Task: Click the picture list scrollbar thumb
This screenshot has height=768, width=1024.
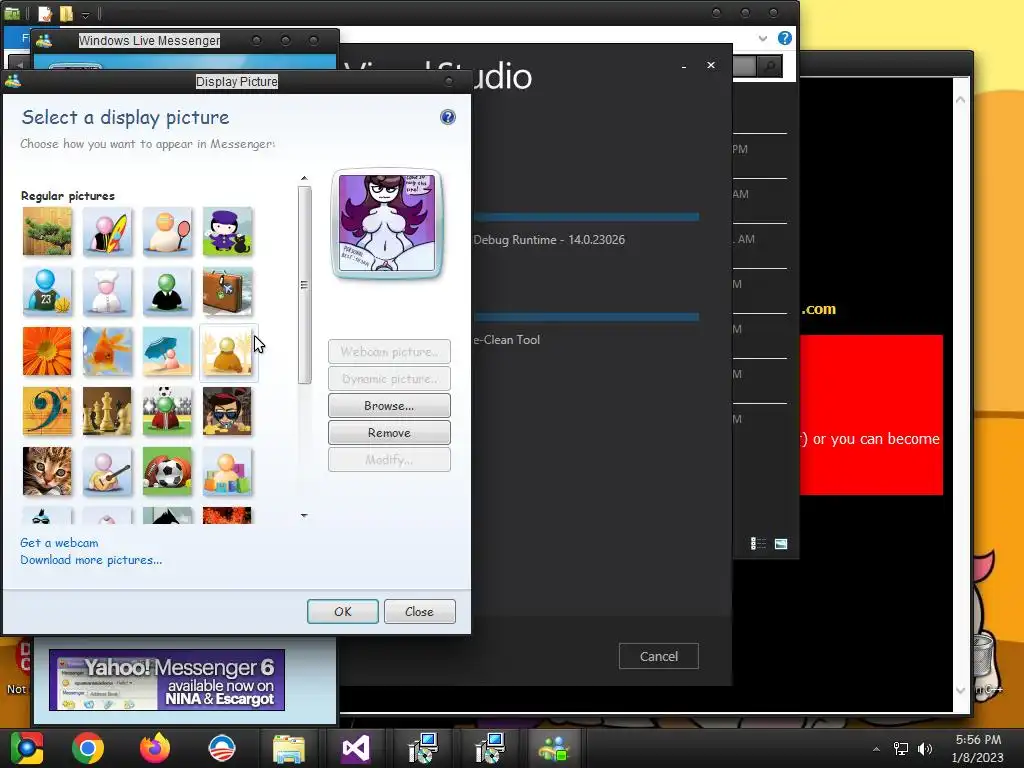Action: click(304, 285)
